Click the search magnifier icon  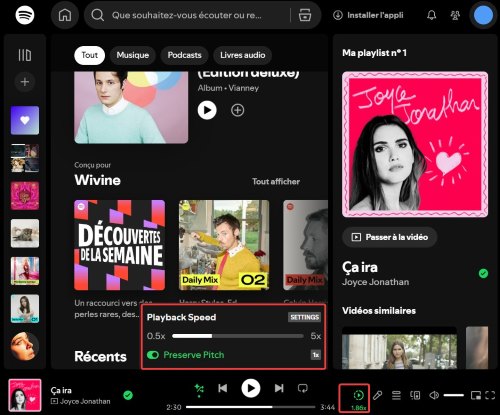tap(98, 15)
